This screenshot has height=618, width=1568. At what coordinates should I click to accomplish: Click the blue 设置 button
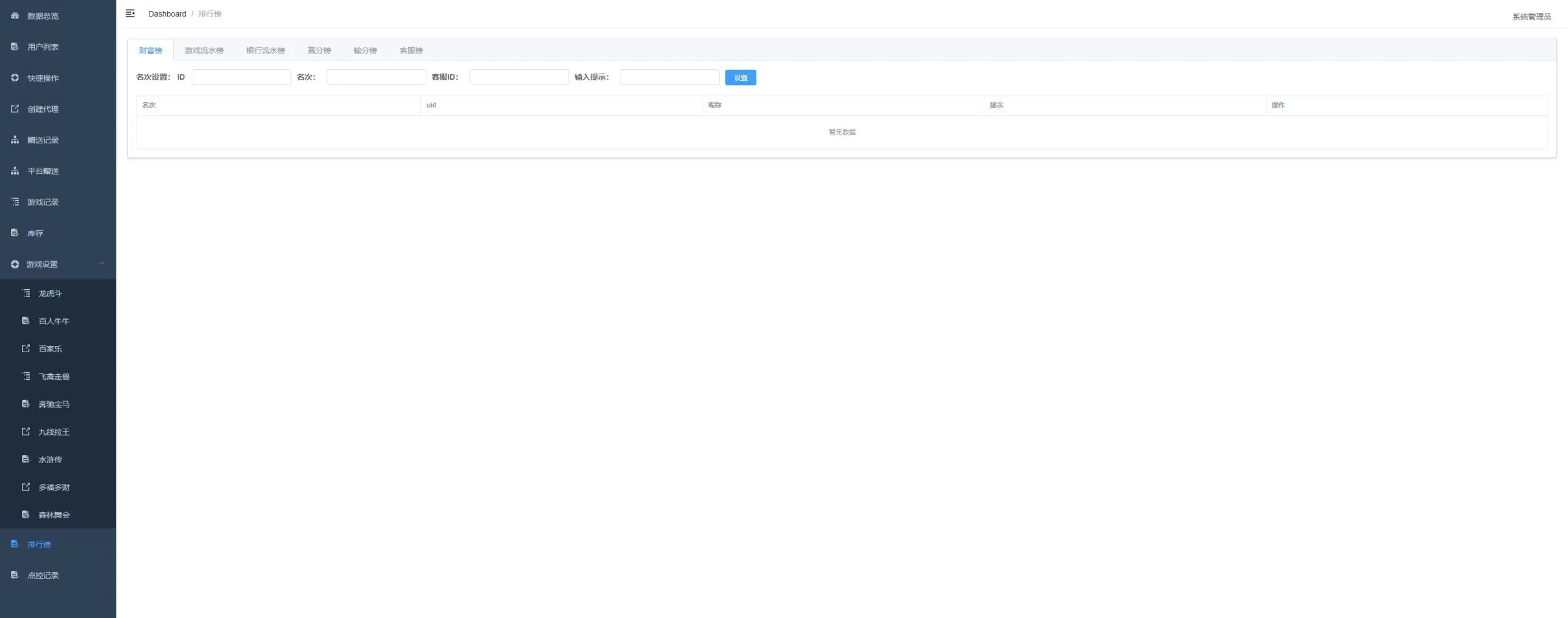click(741, 78)
